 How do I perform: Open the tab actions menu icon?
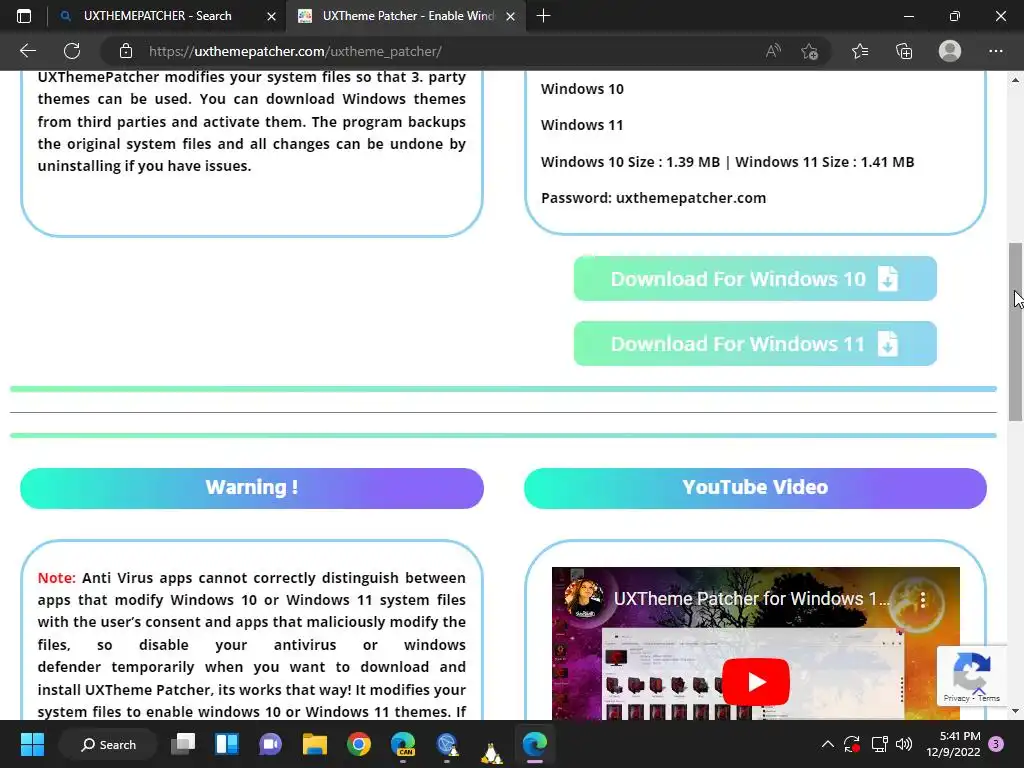coord(24,16)
